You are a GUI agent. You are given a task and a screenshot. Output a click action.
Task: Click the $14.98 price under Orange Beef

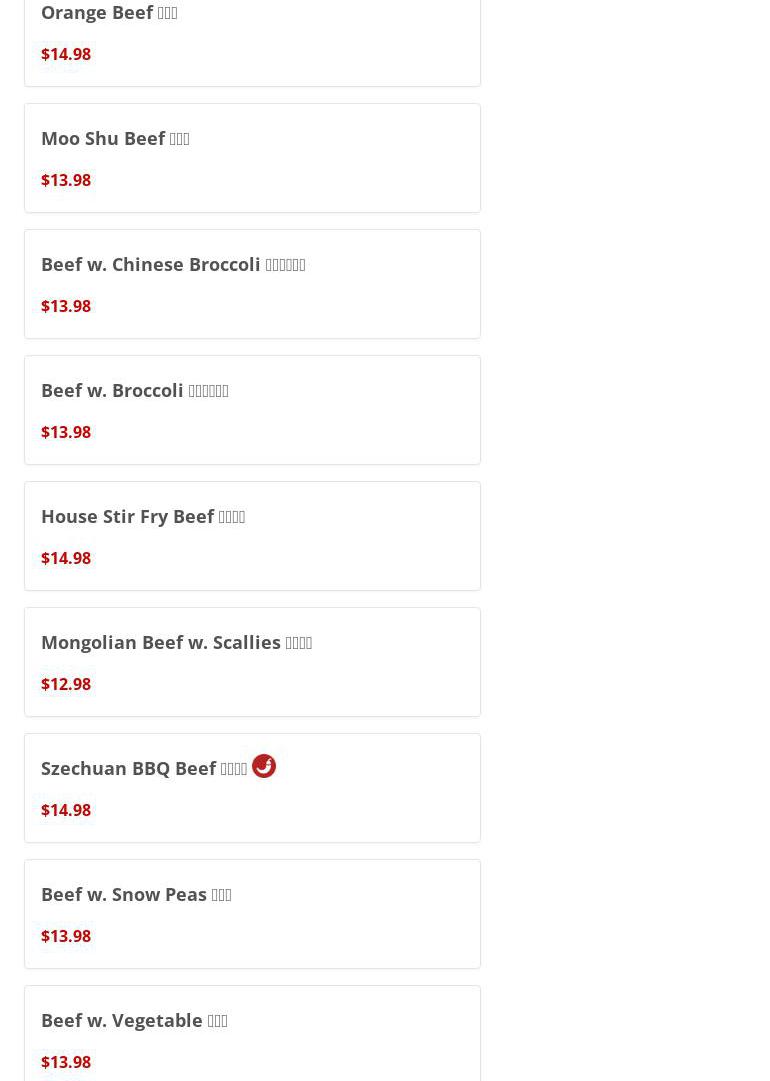[x=66, y=54]
